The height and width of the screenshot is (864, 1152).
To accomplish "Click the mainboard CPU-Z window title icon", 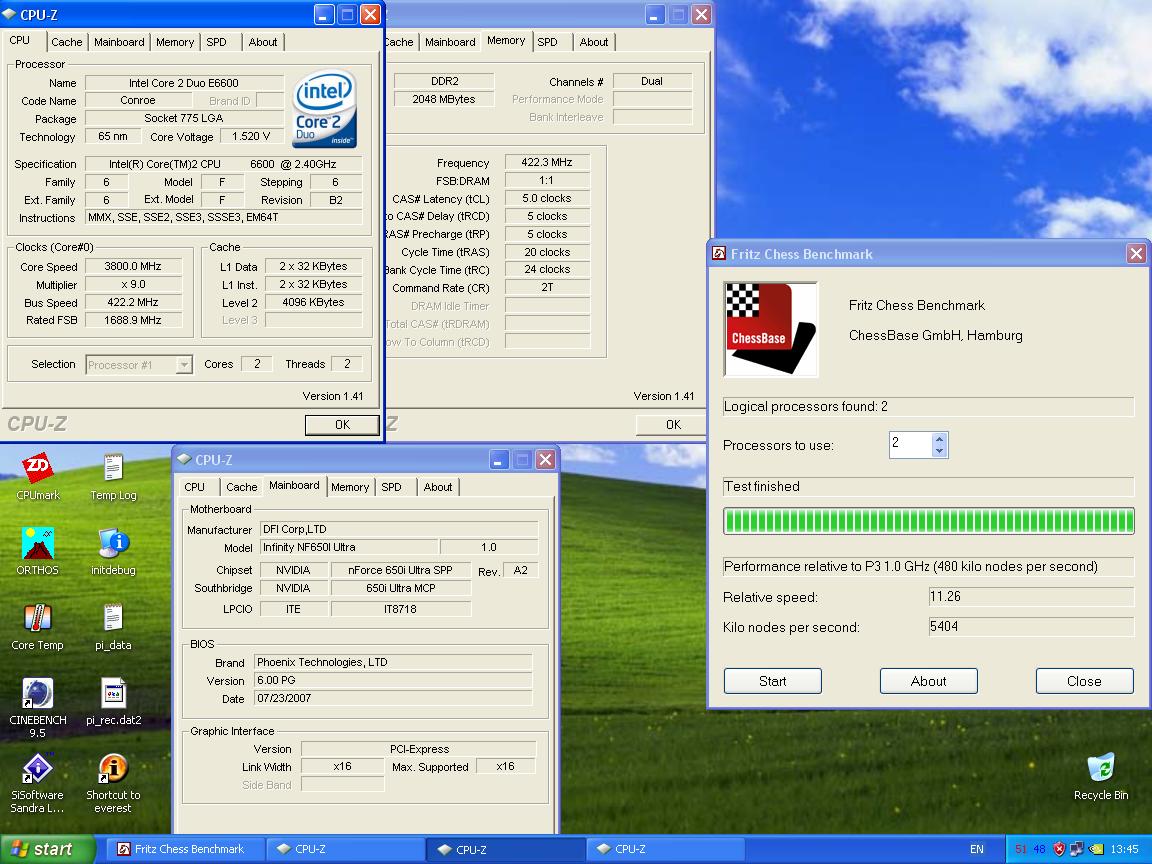I will 184,459.
